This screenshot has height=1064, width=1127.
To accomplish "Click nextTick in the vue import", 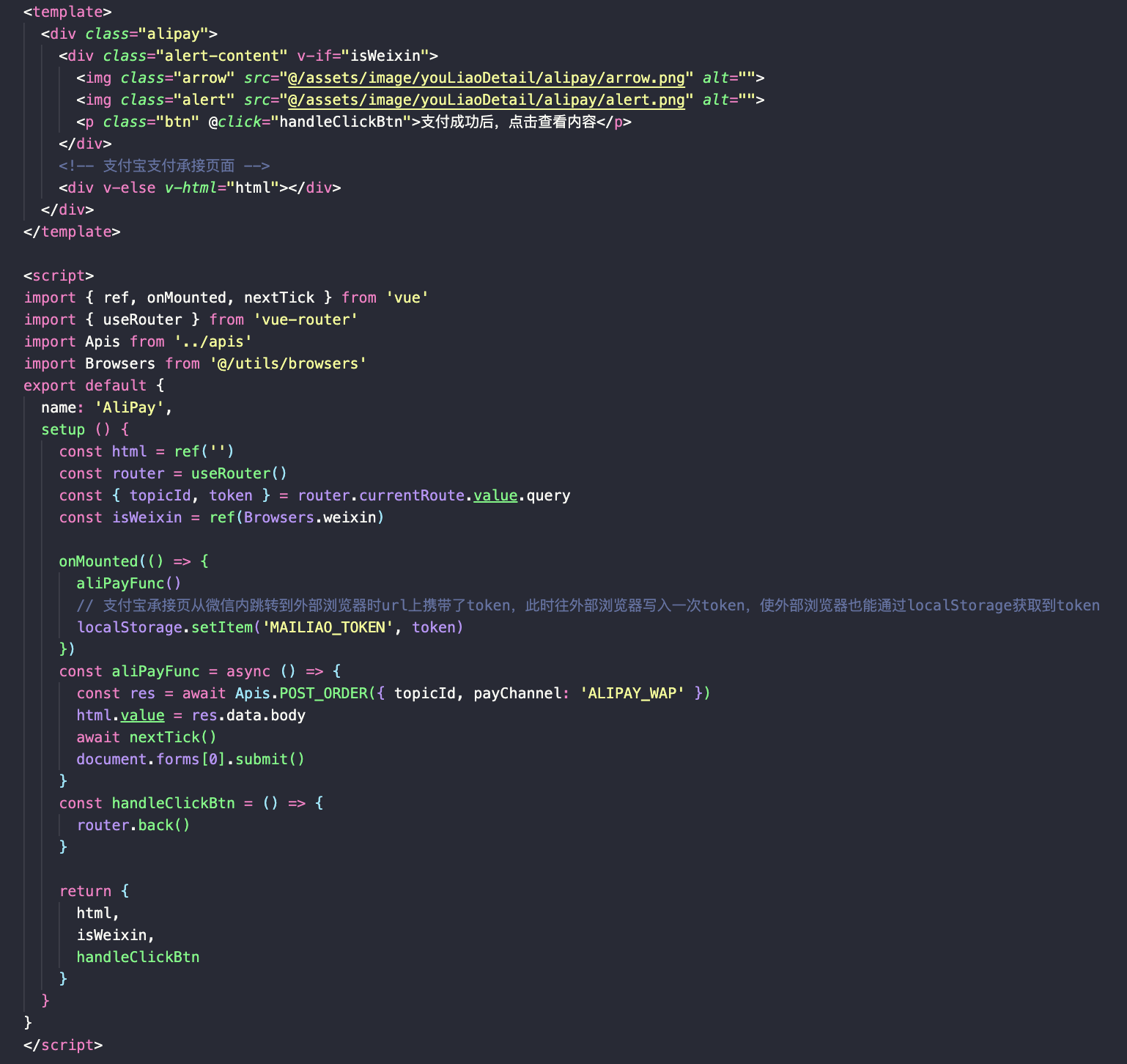I will [x=279, y=298].
